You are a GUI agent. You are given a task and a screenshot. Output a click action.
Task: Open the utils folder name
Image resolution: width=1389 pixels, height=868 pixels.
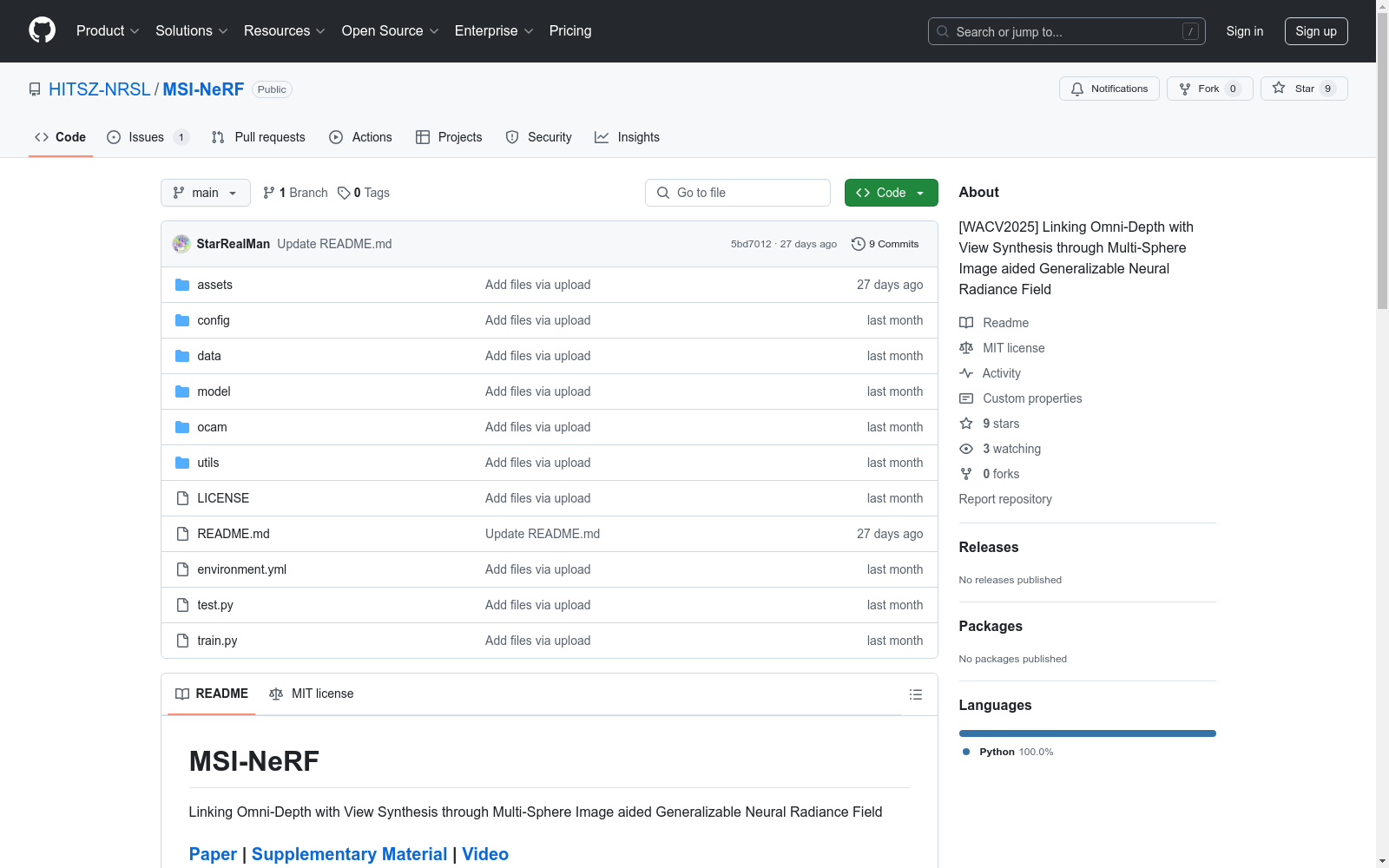pos(208,463)
